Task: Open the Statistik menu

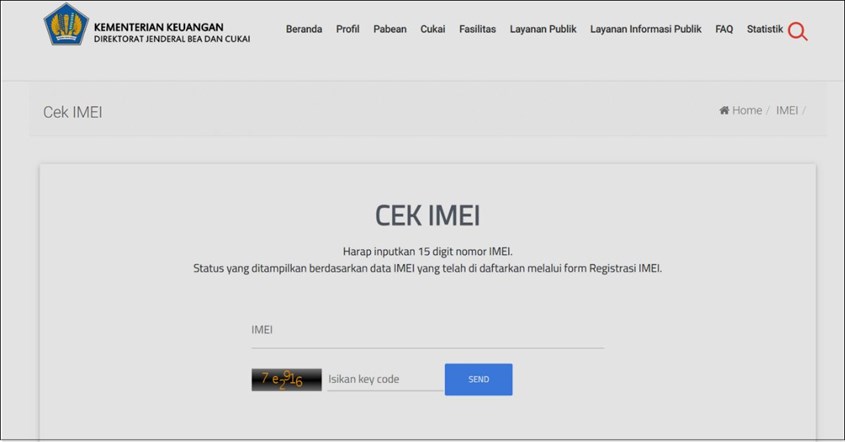Action: (x=765, y=29)
